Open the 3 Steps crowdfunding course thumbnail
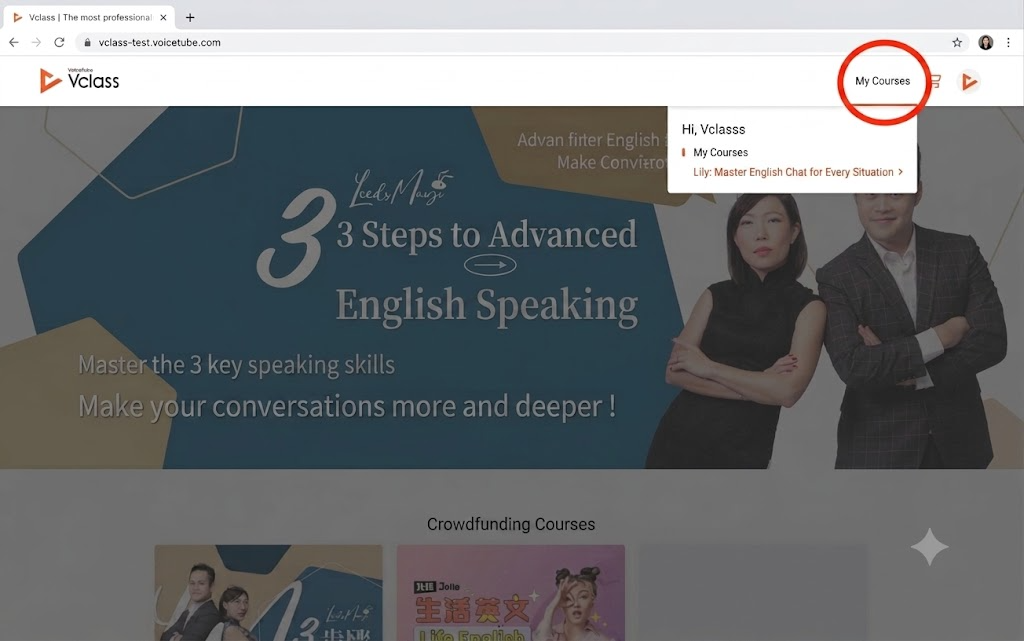 [268, 593]
